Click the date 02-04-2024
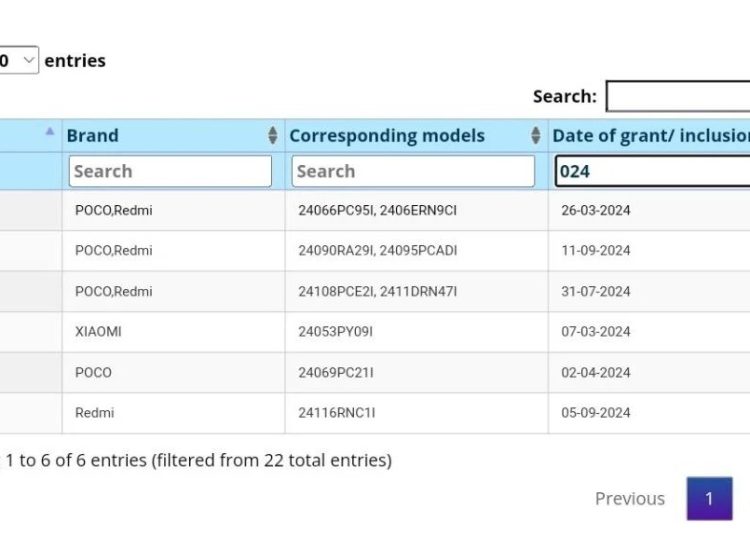Screen dimensions: 750x536 (596, 372)
